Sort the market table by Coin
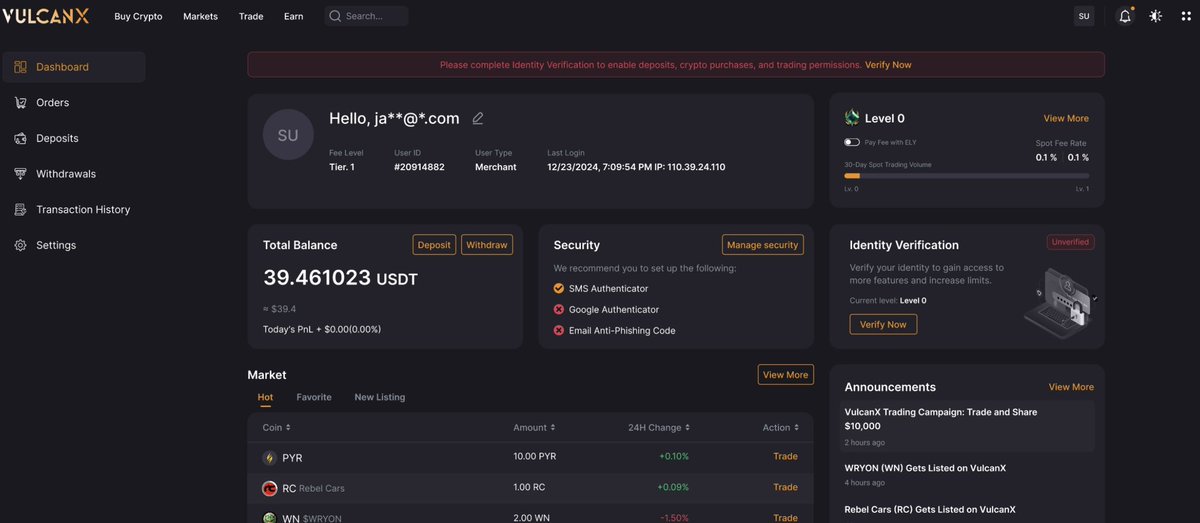Viewport: 1200px width, 523px height. (277, 428)
